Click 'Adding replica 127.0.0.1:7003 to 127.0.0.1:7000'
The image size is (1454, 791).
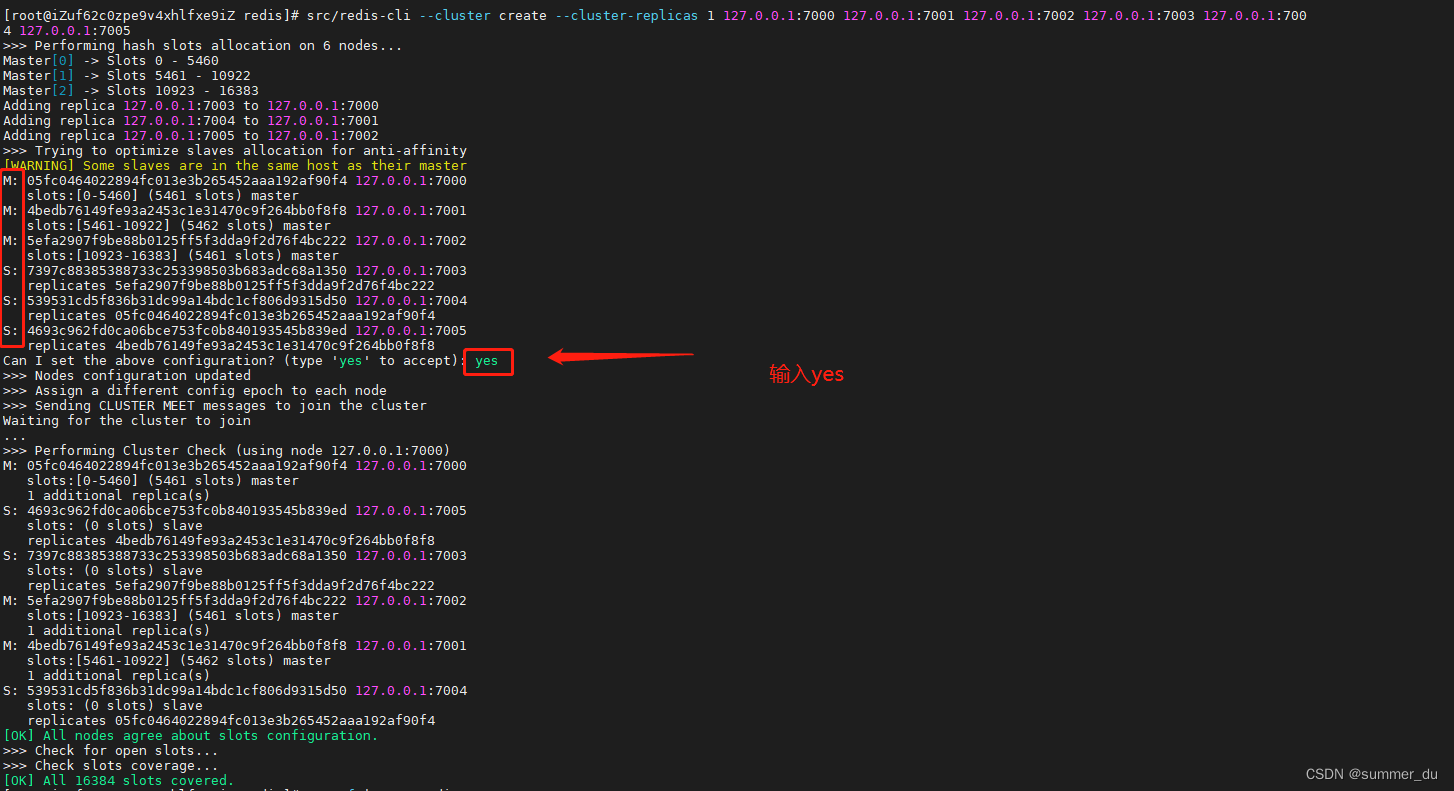pyautogui.click(x=191, y=106)
